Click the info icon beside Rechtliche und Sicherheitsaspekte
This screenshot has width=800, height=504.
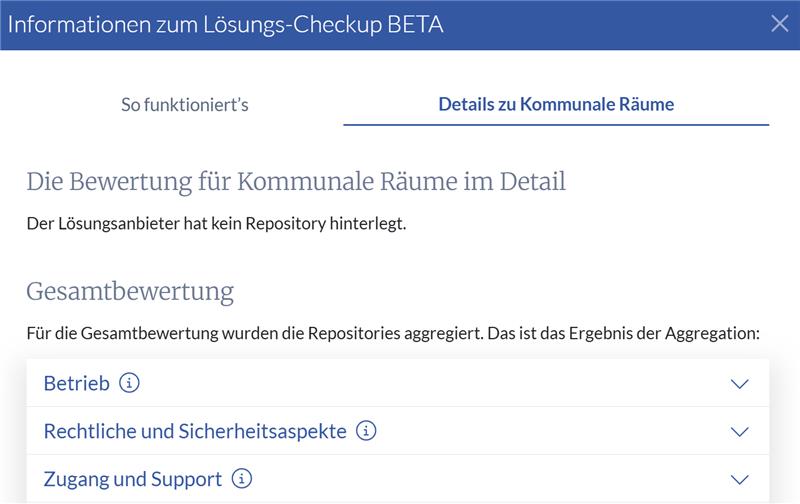pyautogui.click(x=367, y=431)
